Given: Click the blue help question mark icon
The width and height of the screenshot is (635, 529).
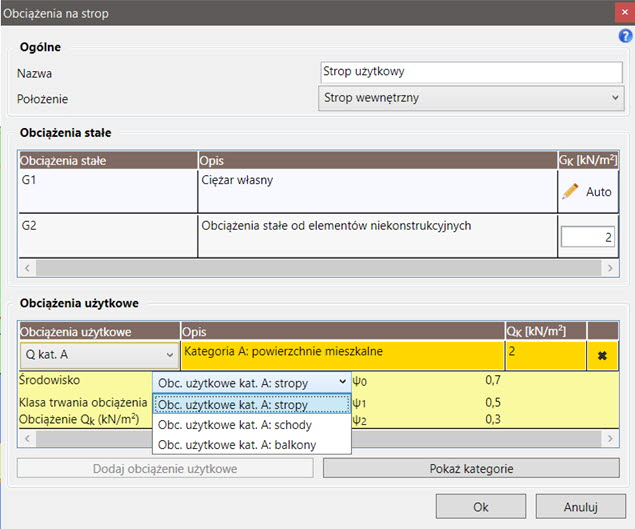Looking at the screenshot, I should [x=626, y=36].
